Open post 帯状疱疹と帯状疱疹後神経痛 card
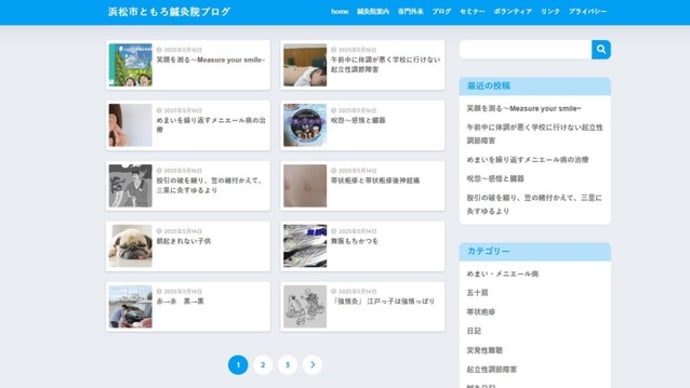Image resolution: width=690 pixels, height=388 pixels. [x=363, y=186]
